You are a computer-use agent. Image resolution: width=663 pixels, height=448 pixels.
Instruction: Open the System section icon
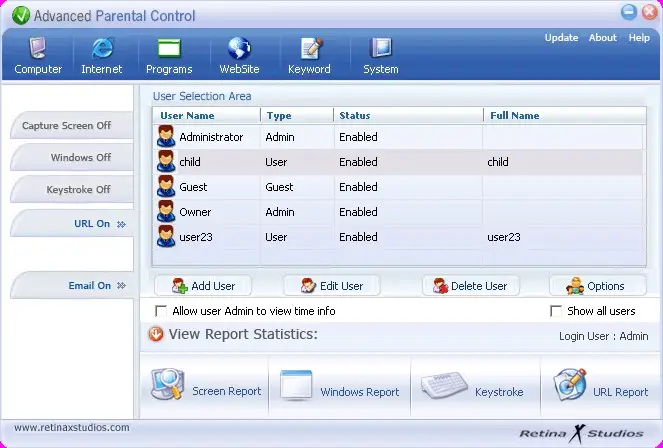(381, 47)
